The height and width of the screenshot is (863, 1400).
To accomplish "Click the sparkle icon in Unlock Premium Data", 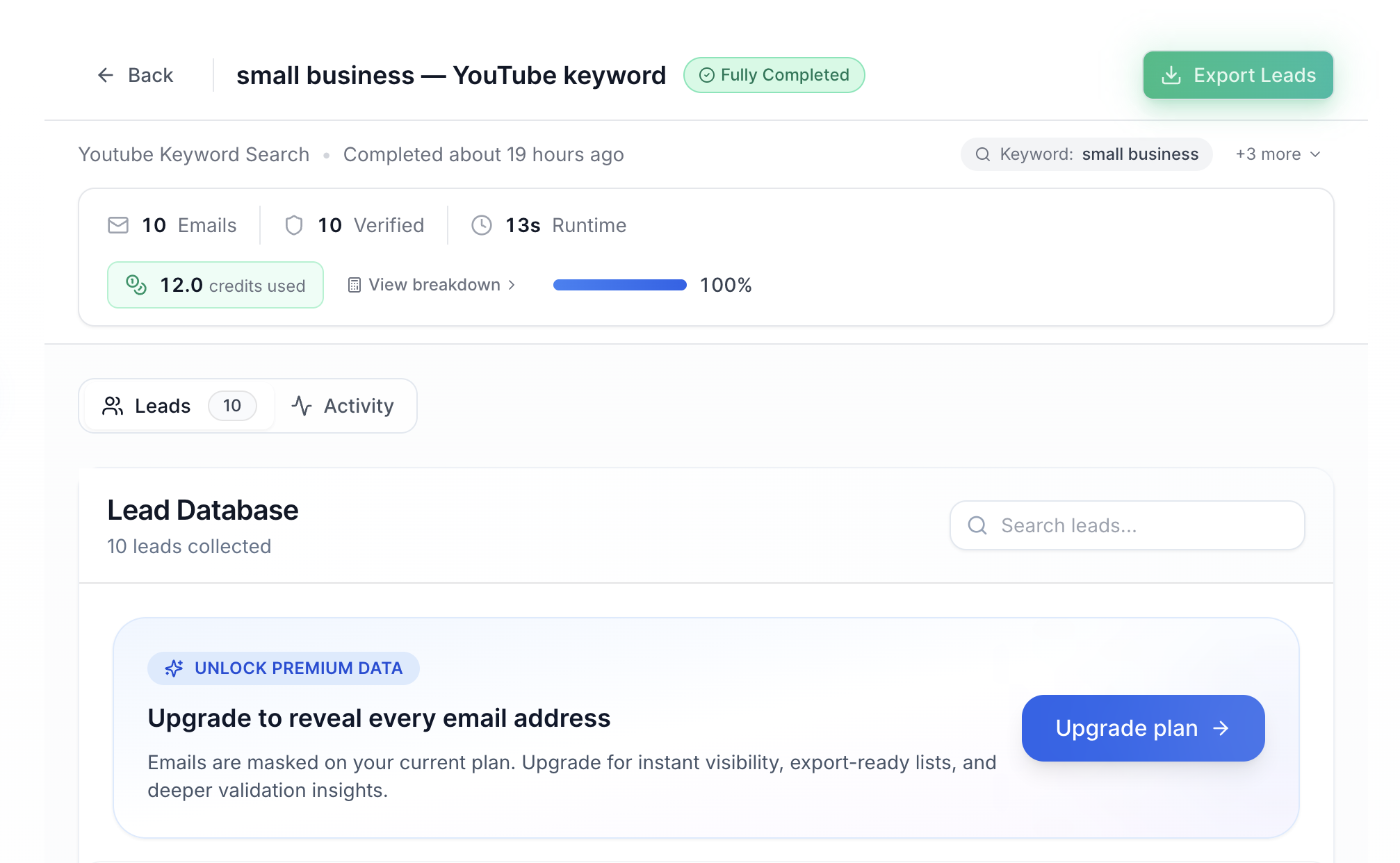I will coord(174,668).
